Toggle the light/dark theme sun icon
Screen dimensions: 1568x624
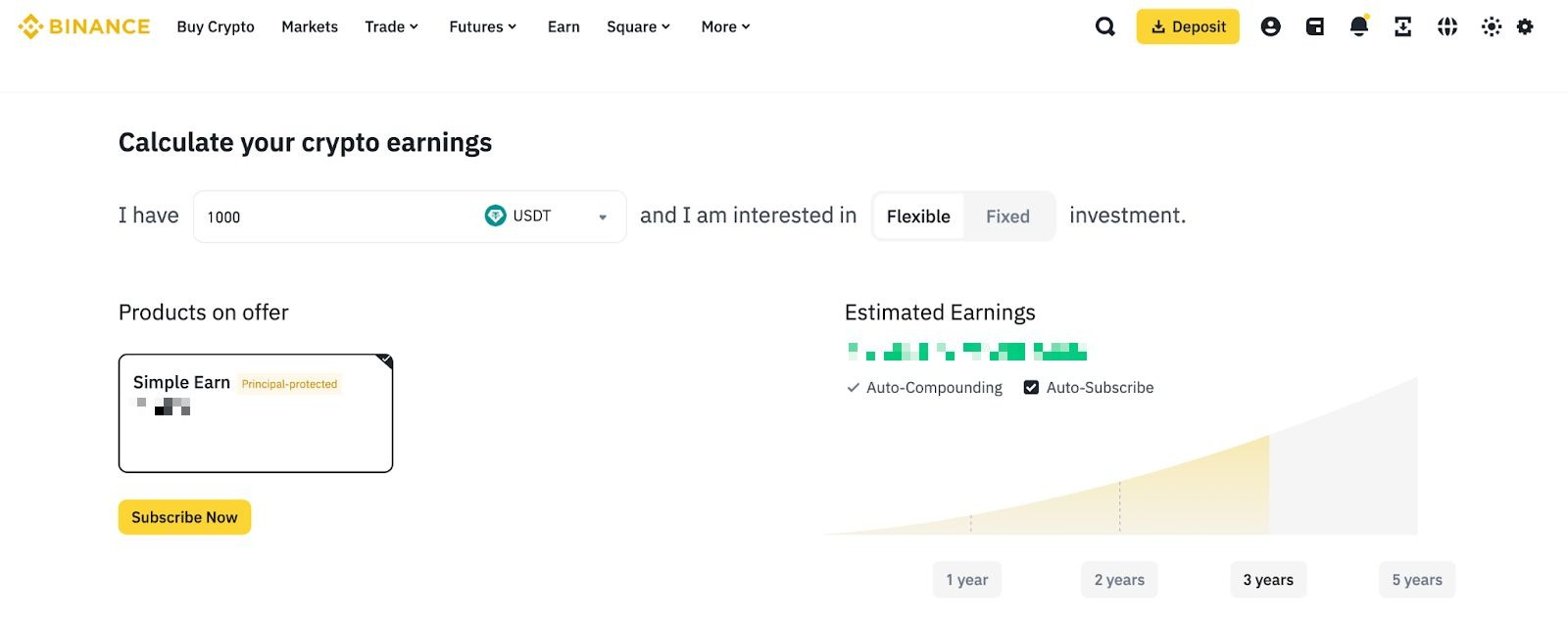[1492, 26]
